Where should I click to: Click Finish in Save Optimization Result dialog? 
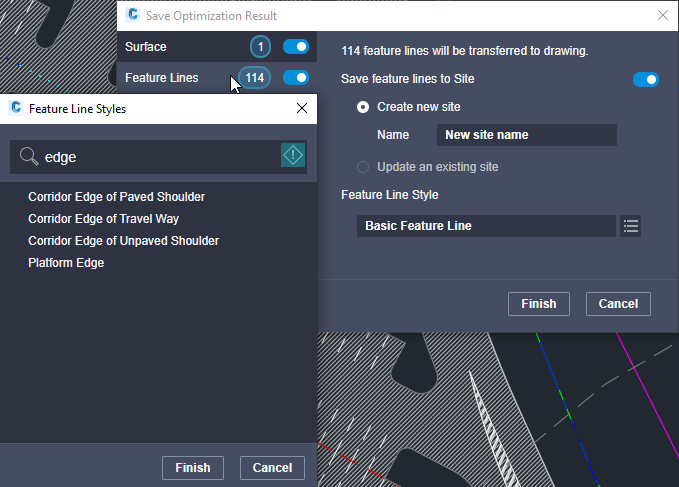pyautogui.click(x=539, y=304)
